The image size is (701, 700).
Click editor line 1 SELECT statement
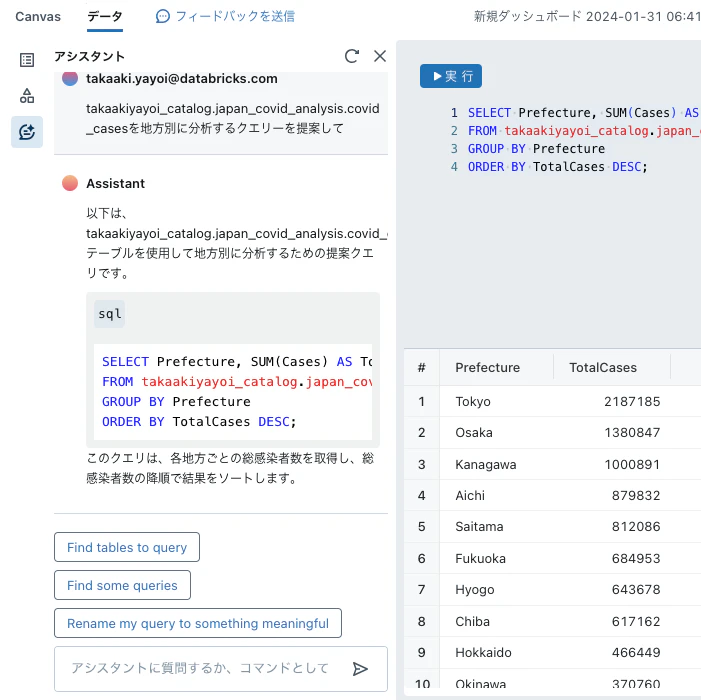[584, 113]
